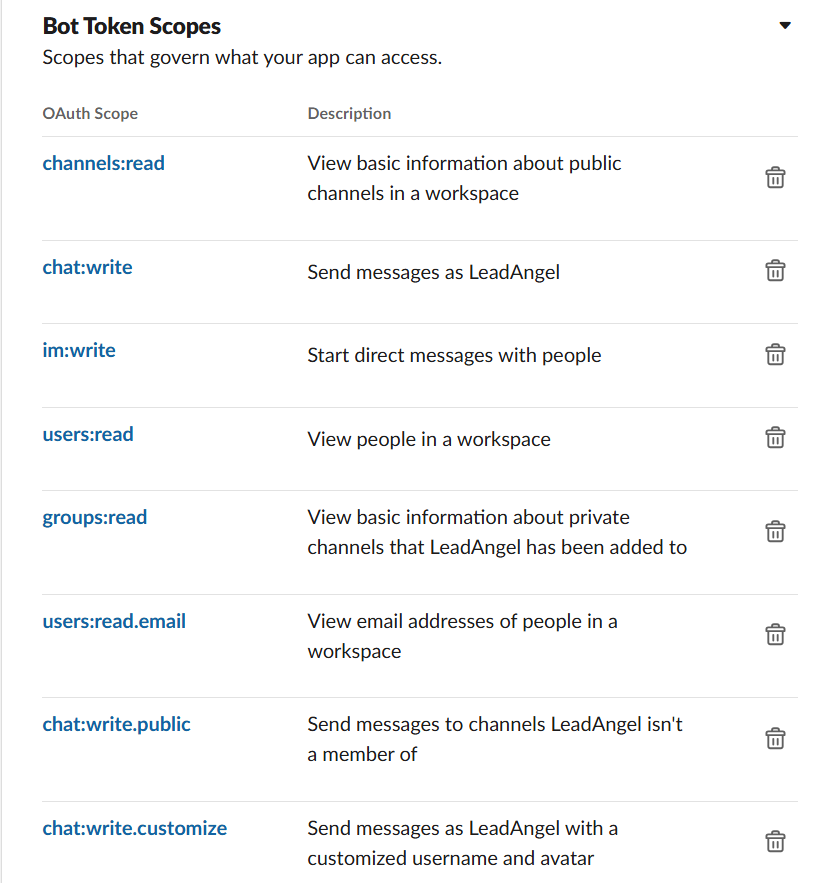Viewport: 819px width, 883px height.
Task: Remove chat:write.customize via its trash icon
Action: click(x=775, y=841)
